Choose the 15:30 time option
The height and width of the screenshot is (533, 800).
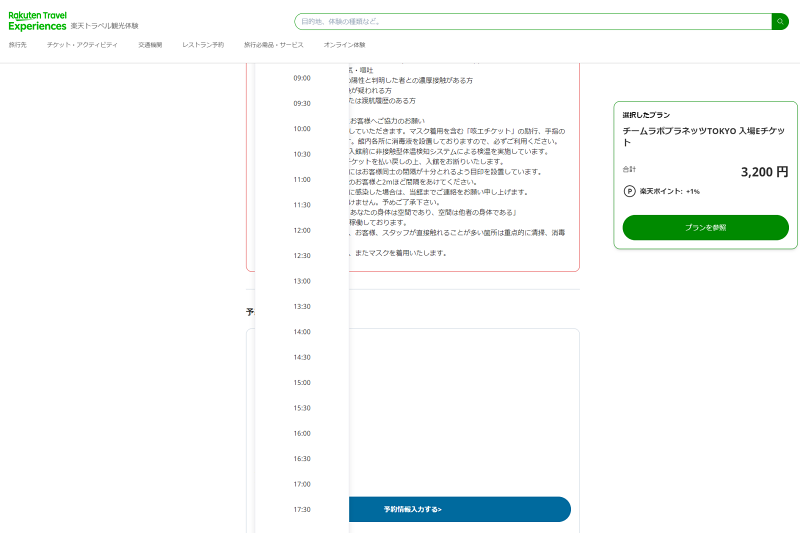(302, 408)
